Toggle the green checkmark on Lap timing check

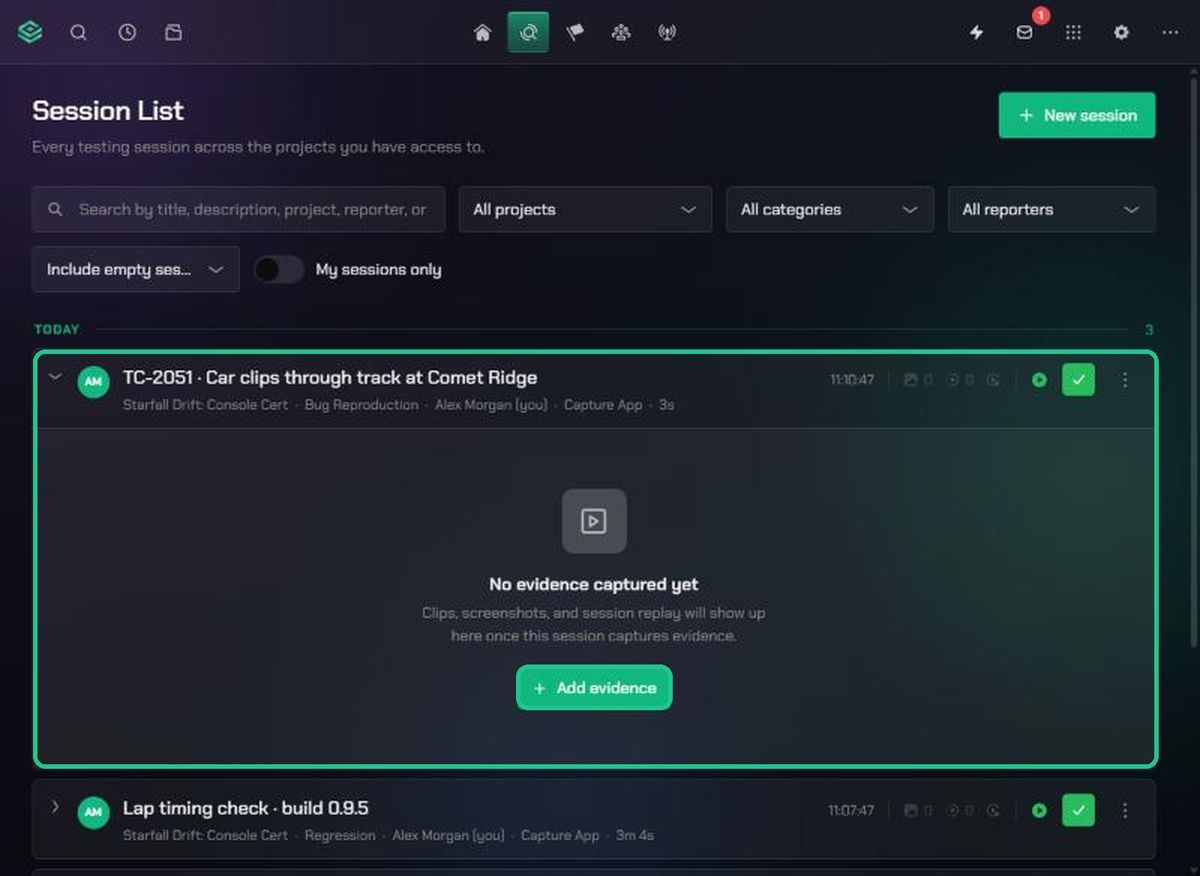1078,811
